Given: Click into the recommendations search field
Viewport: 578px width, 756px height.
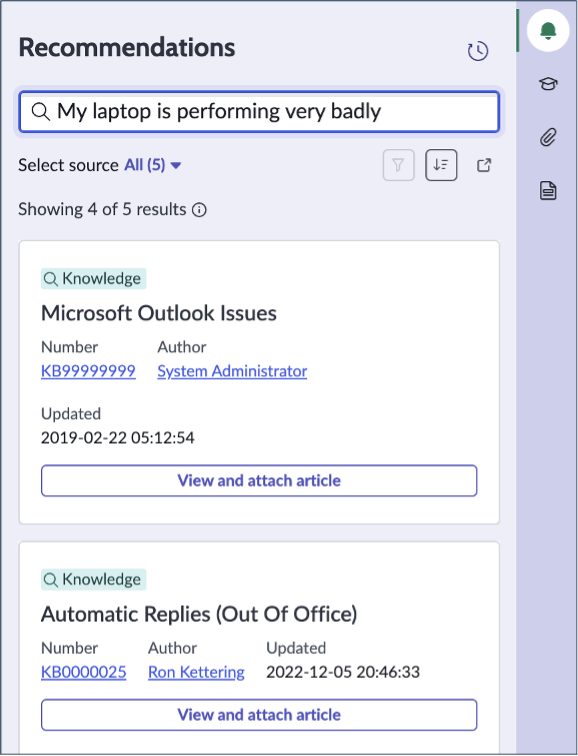Looking at the screenshot, I should point(259,111).
